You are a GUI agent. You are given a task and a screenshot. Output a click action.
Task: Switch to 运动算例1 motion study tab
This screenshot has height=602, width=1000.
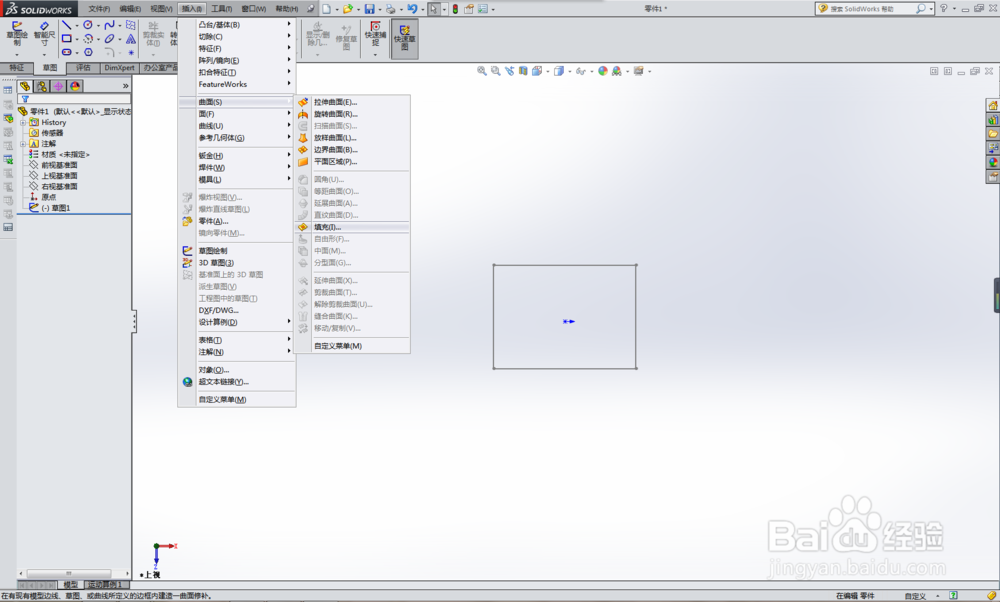[105, 585]
